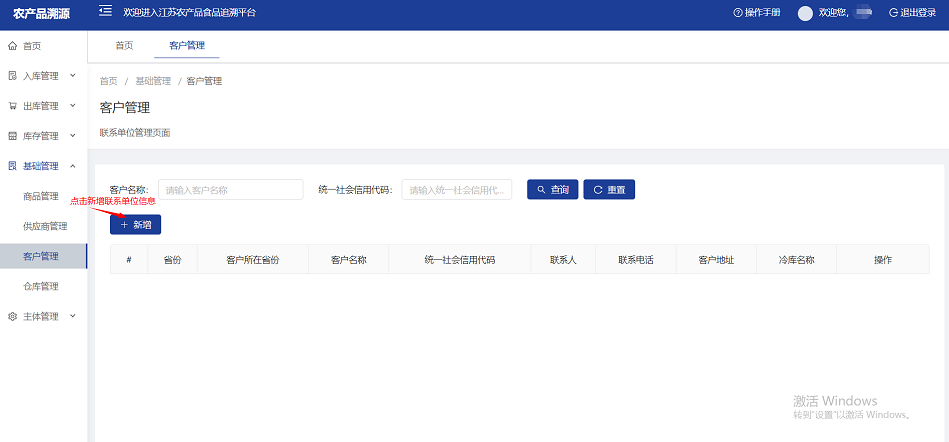This screenshot has width=949, height=442.
Task: Click the 出库管理 cart icon
Action: click(12, 106)
